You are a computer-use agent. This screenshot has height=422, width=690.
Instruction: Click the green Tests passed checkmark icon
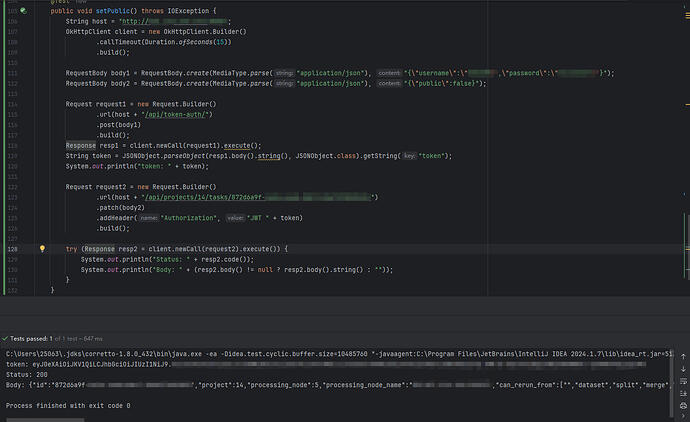pos(5,338)
